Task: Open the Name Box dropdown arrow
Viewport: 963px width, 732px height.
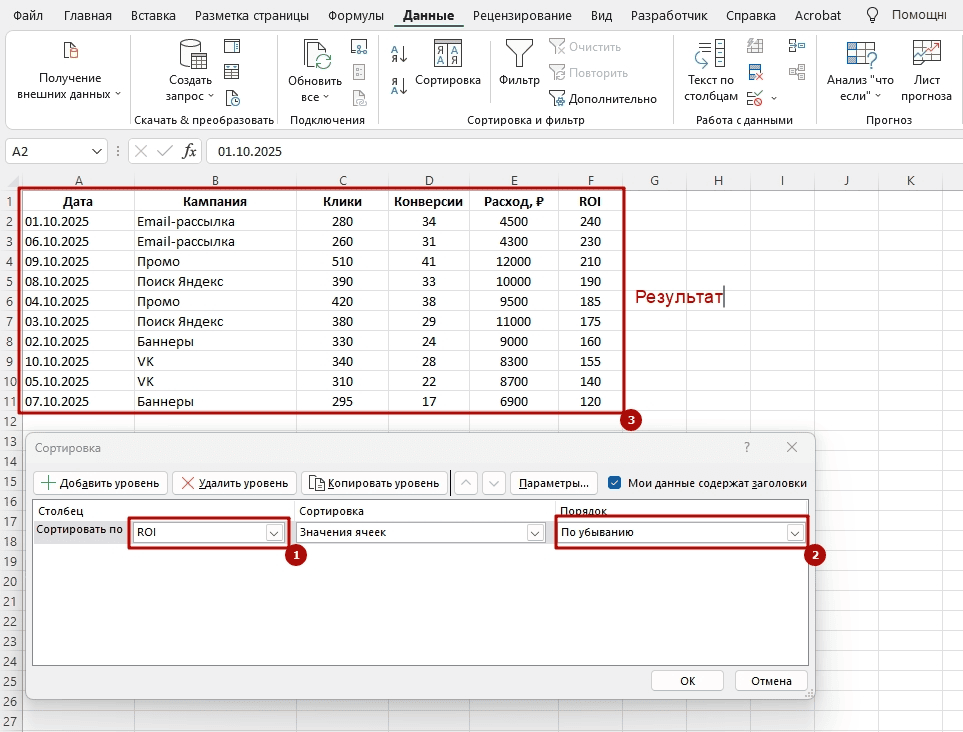Action: (97, 151)
